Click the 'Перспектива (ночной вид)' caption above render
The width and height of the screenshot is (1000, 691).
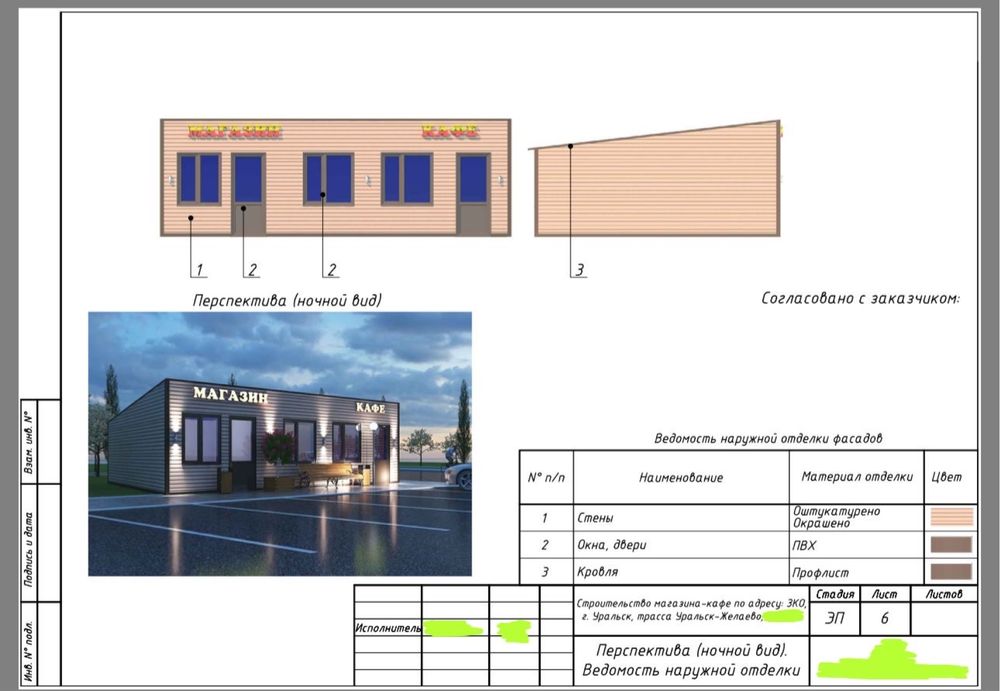click(287, 300)
